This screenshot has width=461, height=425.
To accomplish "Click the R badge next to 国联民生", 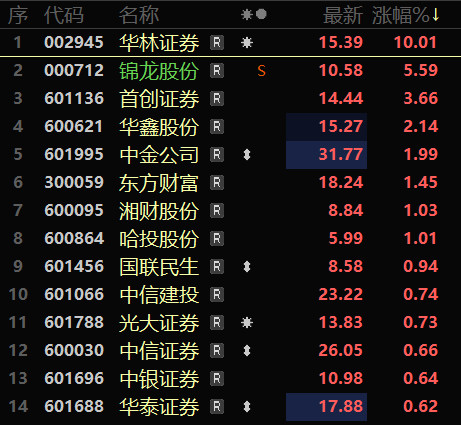I will click(217, 267).
